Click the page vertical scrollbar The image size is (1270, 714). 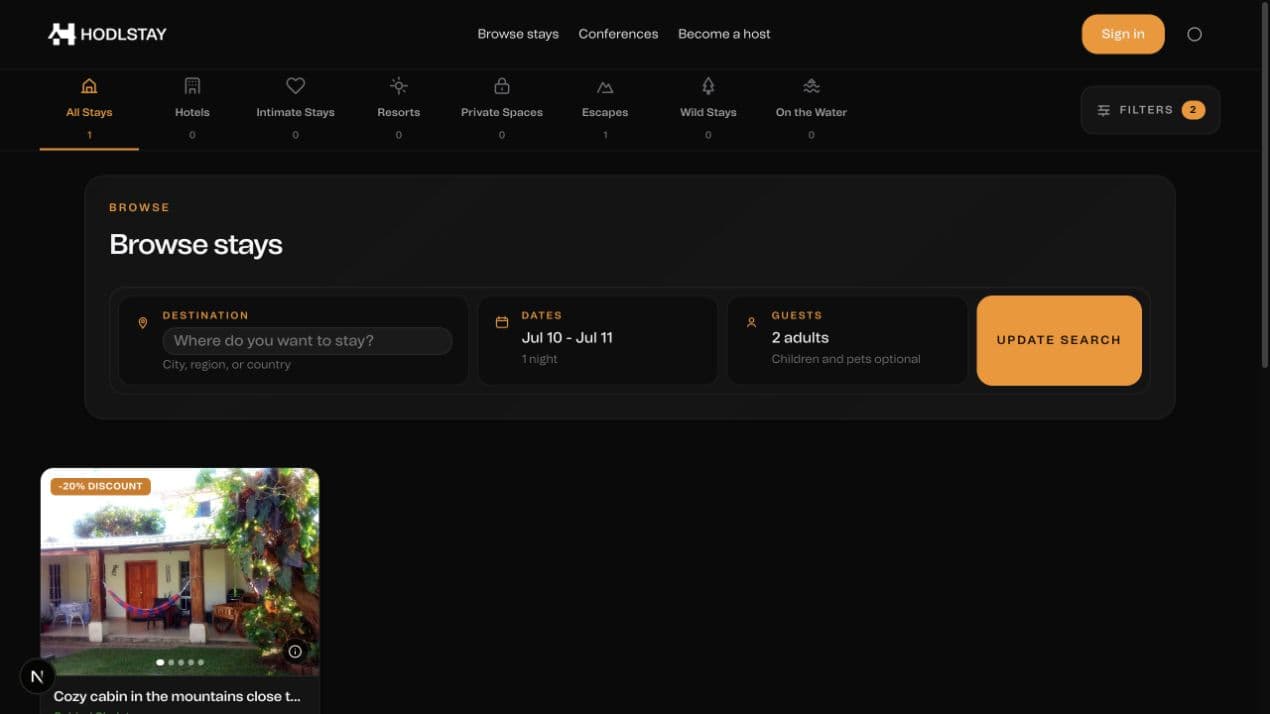click(x=1264, y=185)
